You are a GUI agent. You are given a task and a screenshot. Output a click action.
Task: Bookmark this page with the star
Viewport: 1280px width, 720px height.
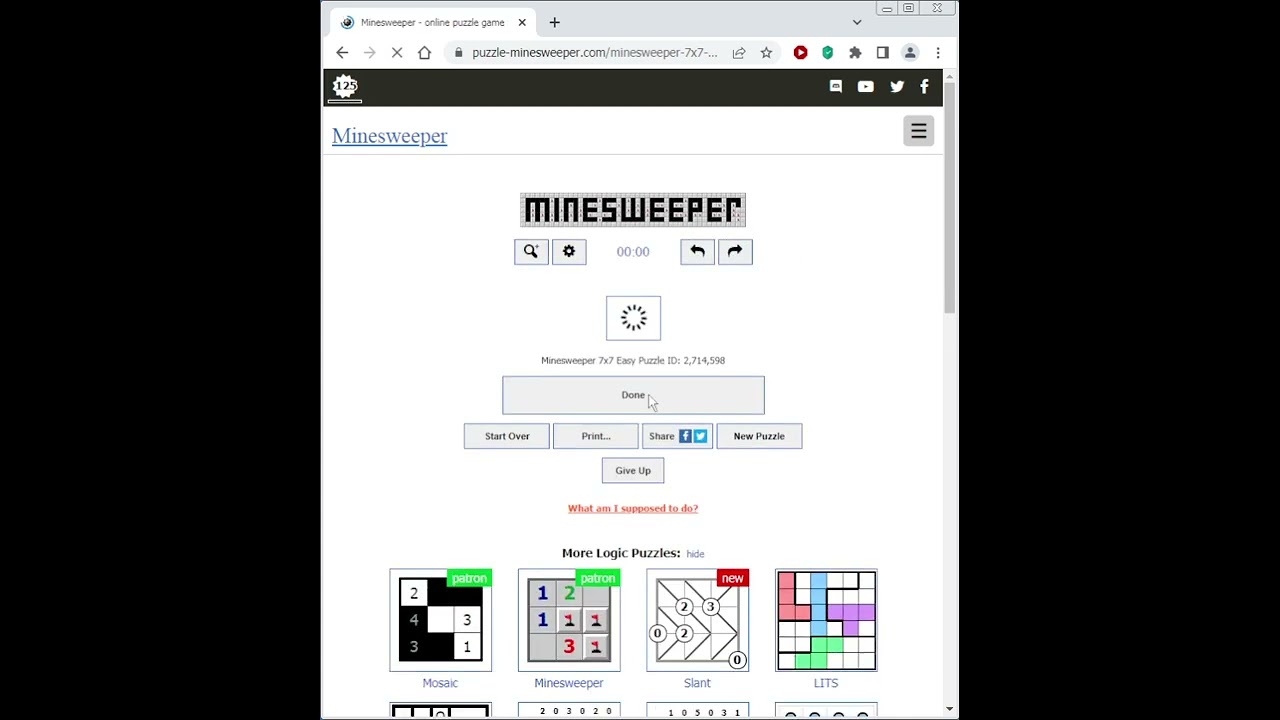point(766,52)
